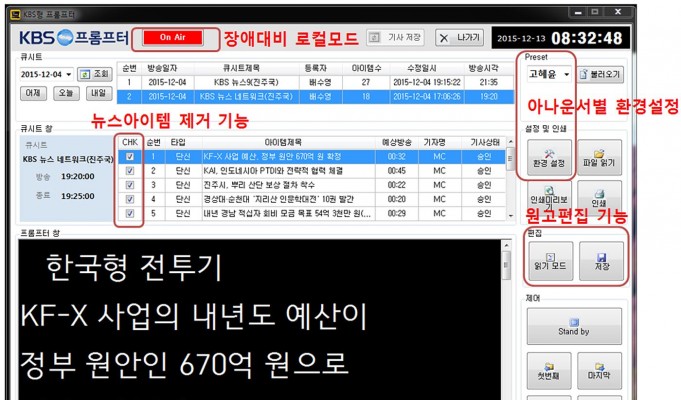Jump to 마지막 last item
681x400 pixels.
click(599, 370)
